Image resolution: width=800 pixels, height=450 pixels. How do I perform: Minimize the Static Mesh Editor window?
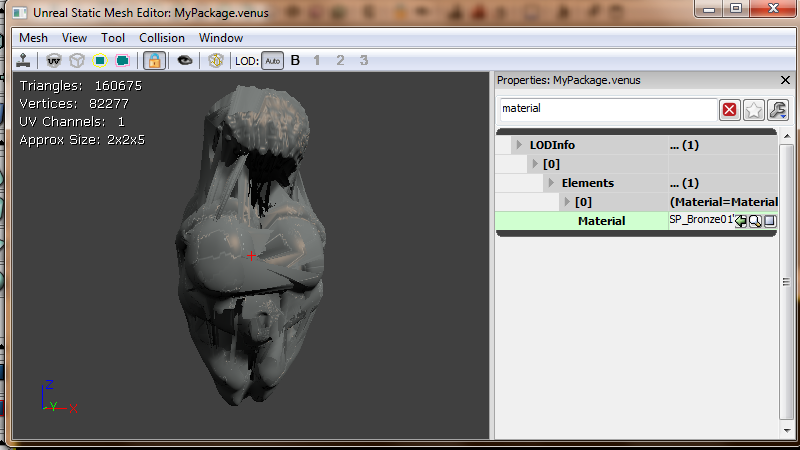click(x=709, y=8)
